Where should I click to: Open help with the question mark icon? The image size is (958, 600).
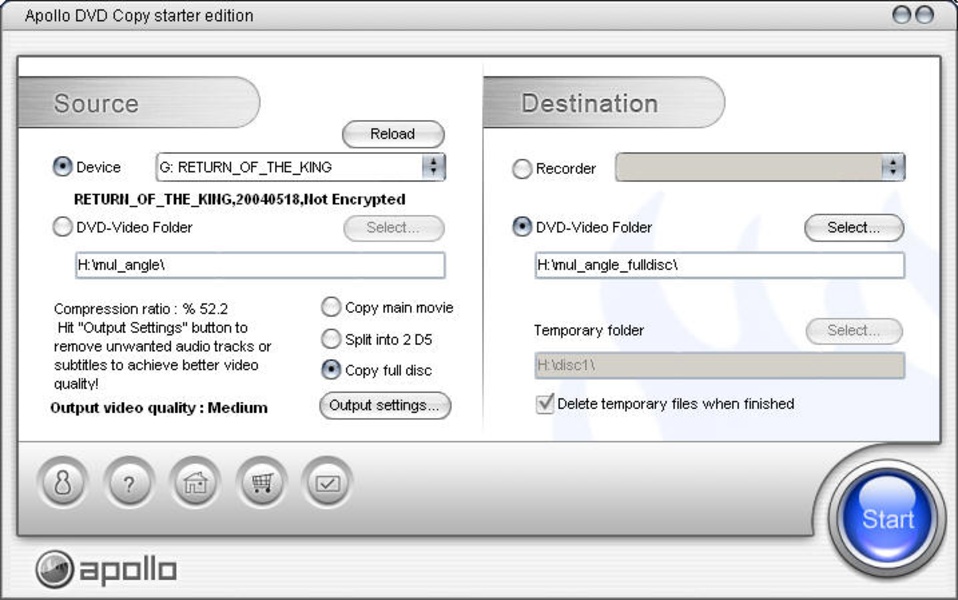[x=129, y=485]
